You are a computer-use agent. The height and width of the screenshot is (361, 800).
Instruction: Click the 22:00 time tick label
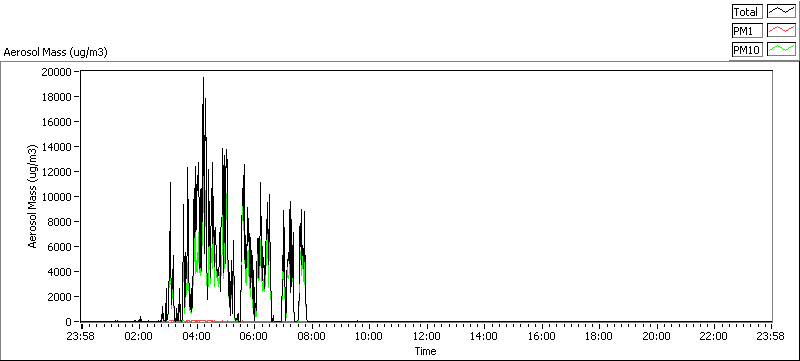(713, 336)
